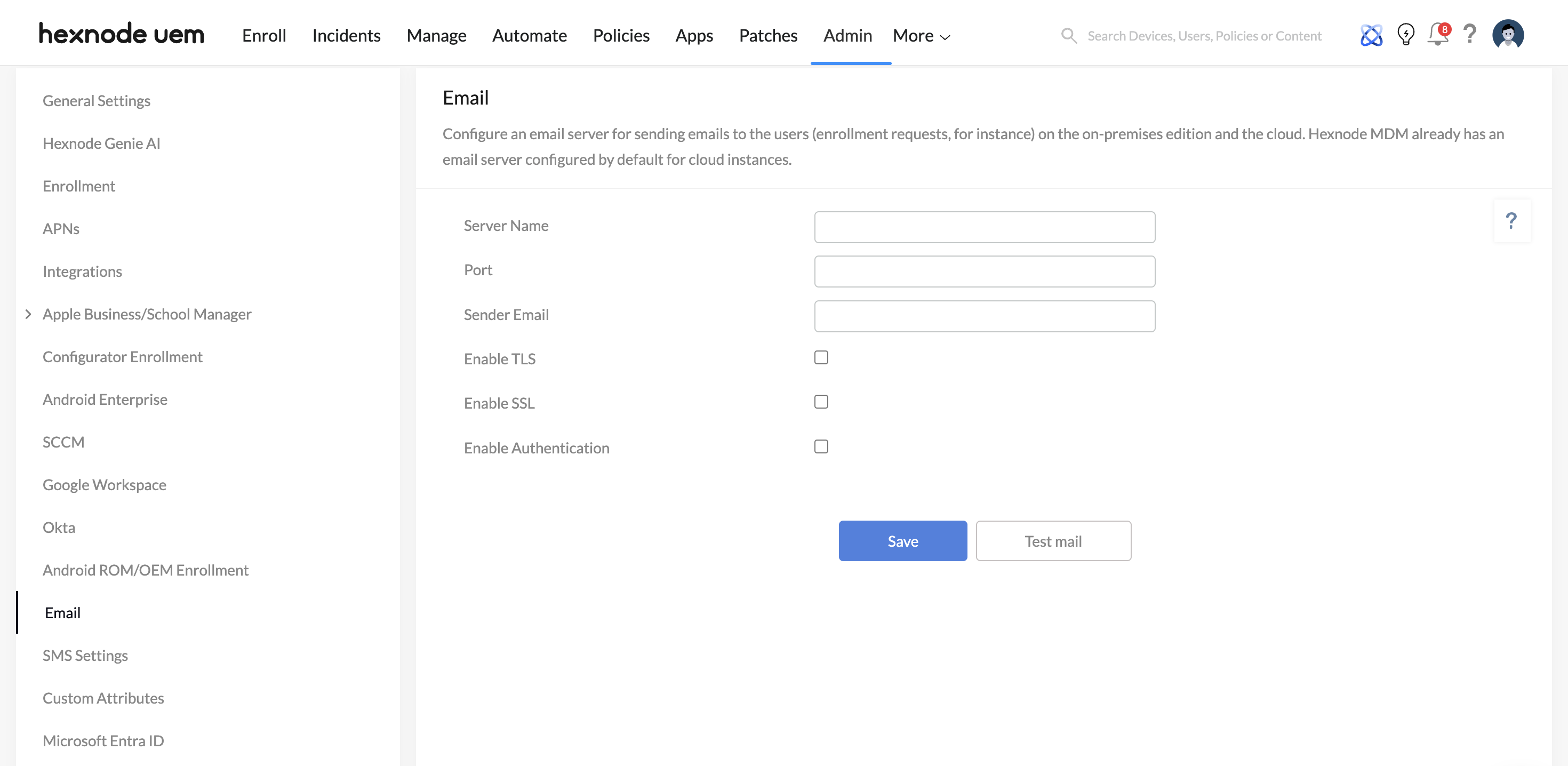This screenshot has height=766, width=1568.
Task: Open the Hexnode Genie AI icon
Action: [x=1371, y=35]
